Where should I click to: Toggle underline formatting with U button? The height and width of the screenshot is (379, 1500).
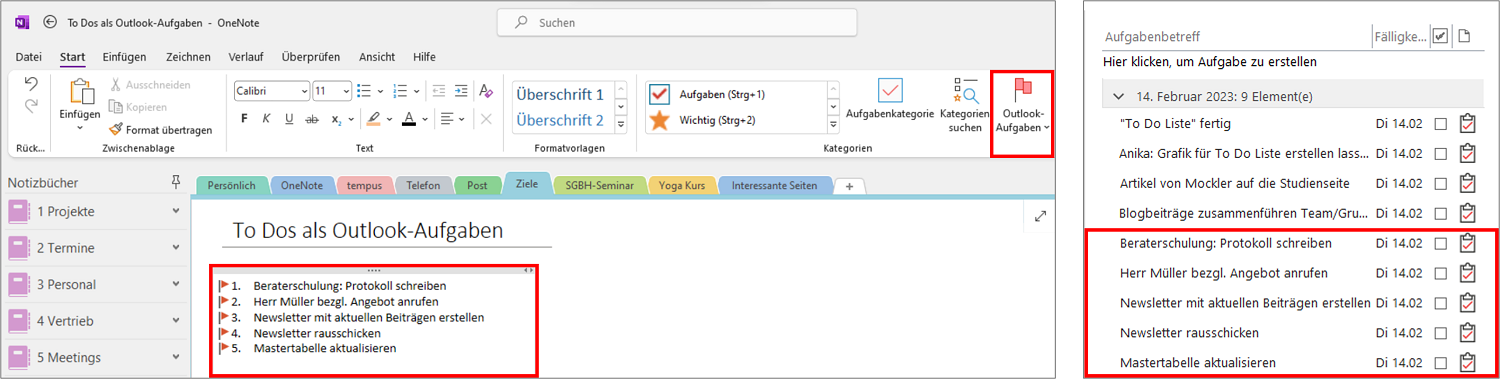[289, 119]
